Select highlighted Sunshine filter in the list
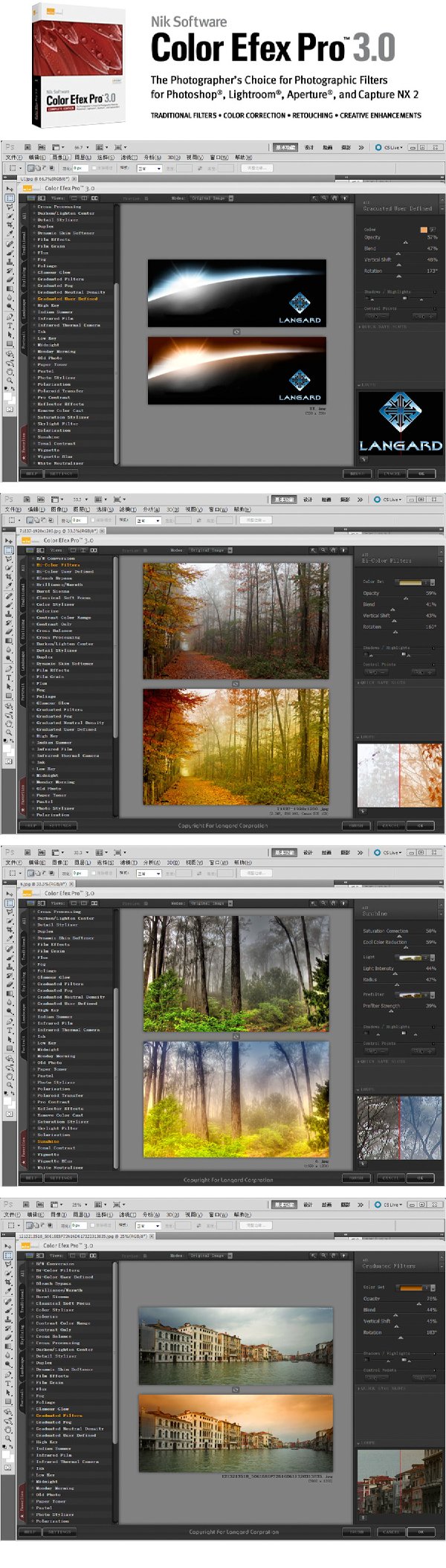The width and height of the screenshot is (446, 1568). 48,1141
